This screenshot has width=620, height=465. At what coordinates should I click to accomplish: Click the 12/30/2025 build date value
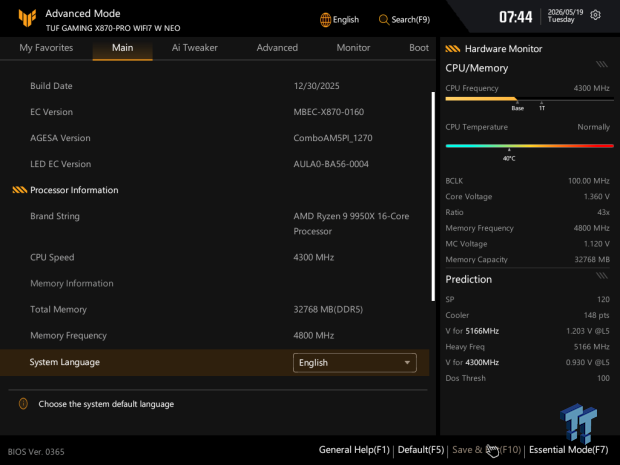316,86
